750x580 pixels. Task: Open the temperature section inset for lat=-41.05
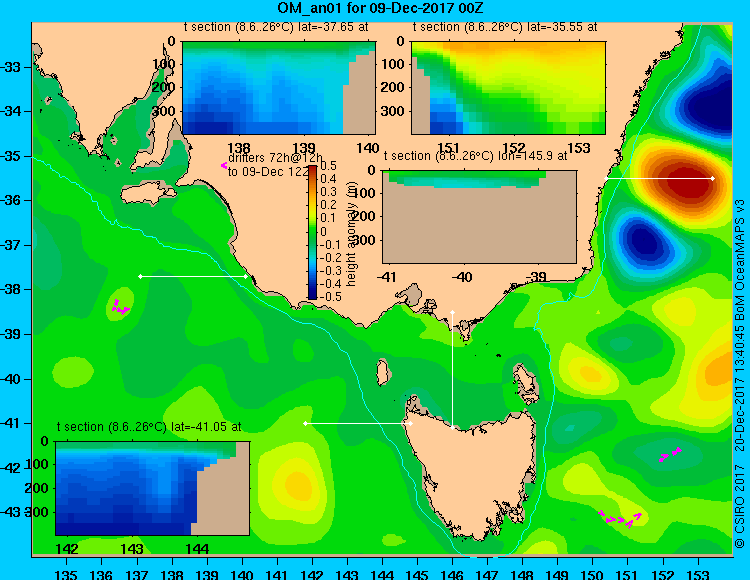(153, 488)
